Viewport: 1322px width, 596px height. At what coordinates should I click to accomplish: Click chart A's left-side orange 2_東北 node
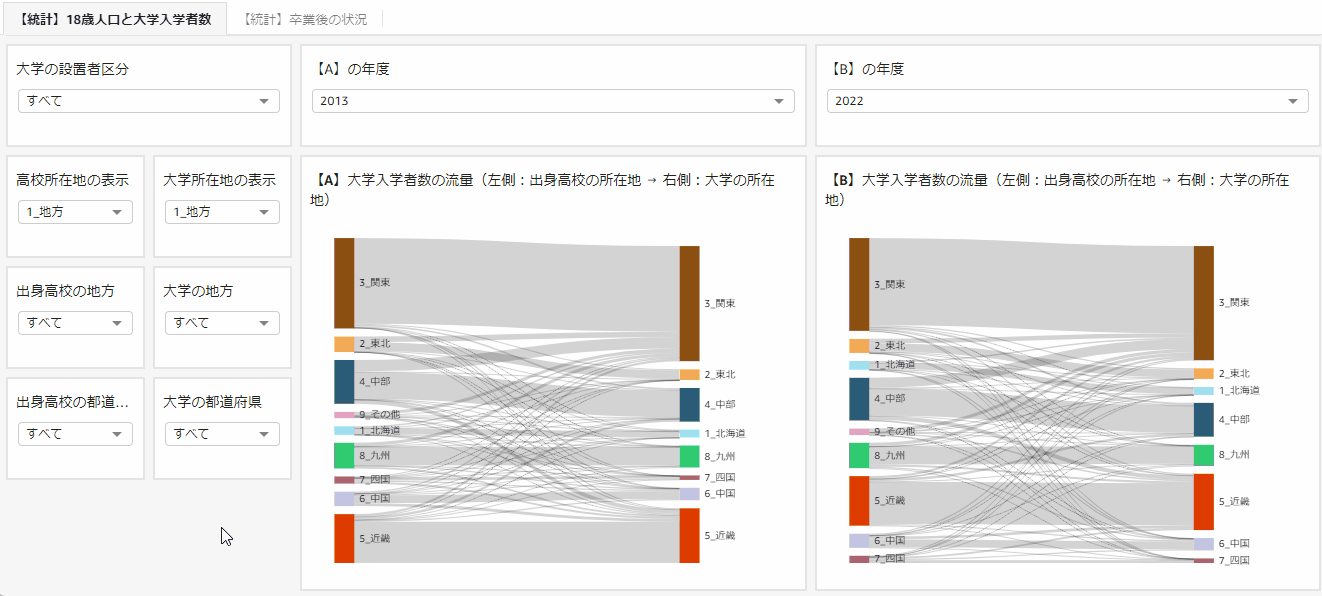pyautogui.click(x=344, y=344)
